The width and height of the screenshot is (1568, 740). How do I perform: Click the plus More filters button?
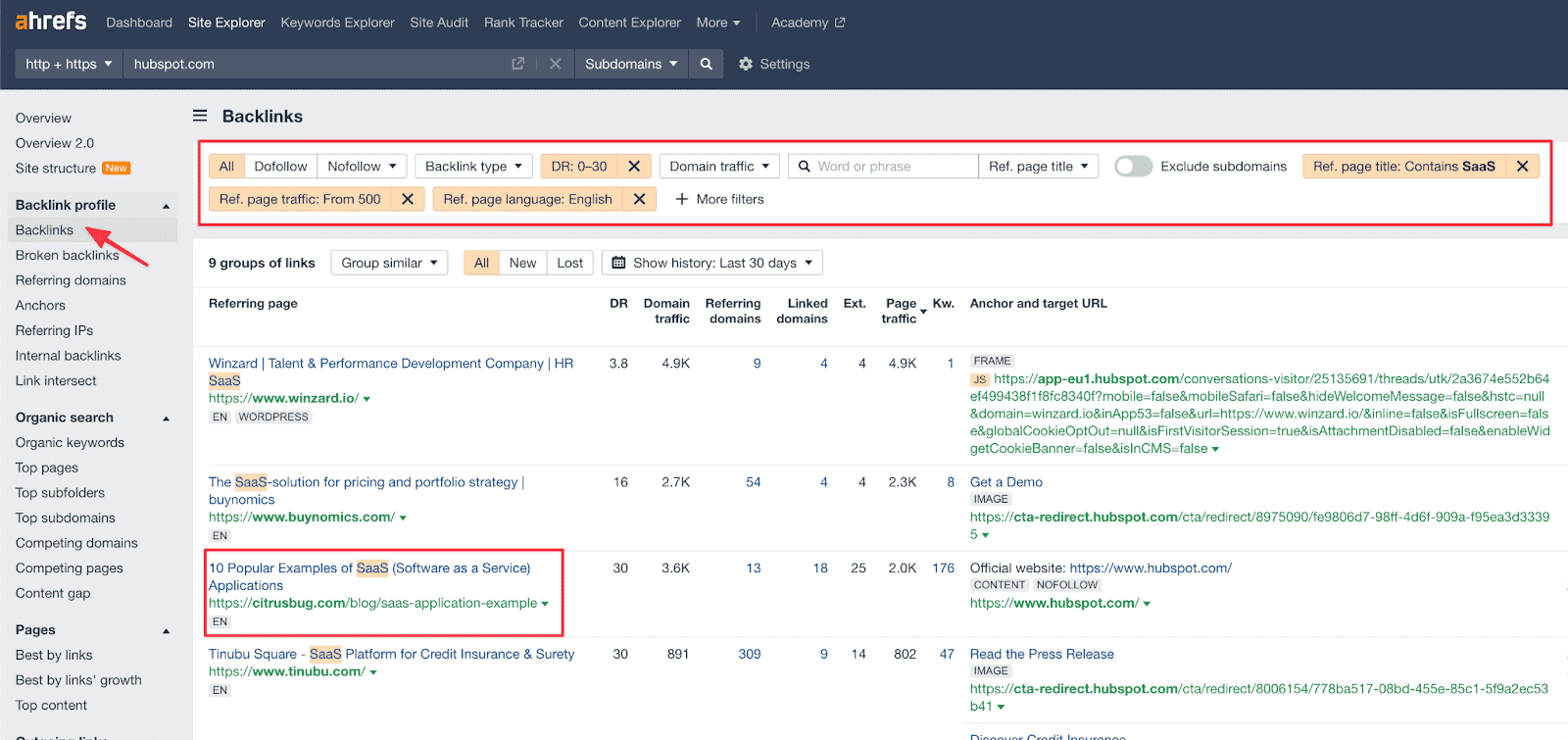point(719,199)
